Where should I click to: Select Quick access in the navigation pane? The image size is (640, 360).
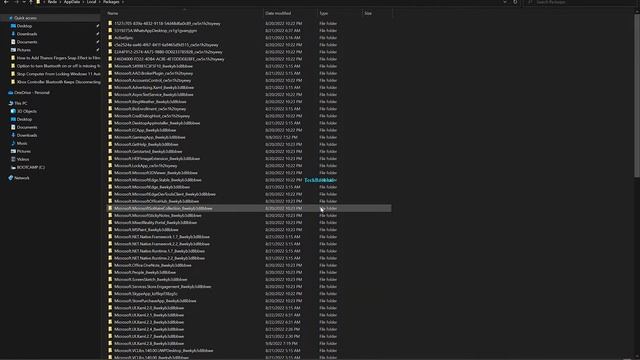[25, 18]
